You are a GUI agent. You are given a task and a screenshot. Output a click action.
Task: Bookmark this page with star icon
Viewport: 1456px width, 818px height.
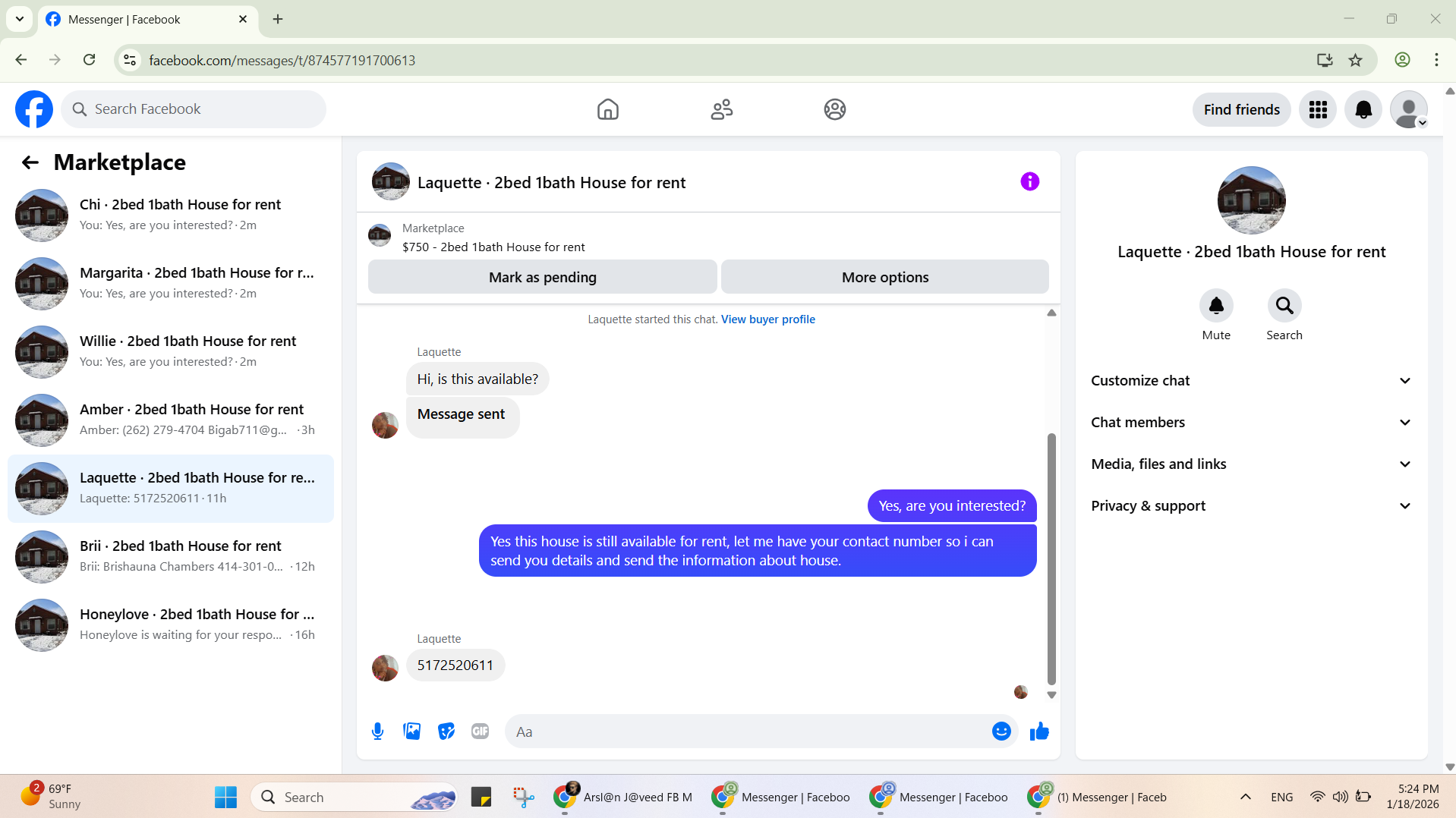[1356, 60]
